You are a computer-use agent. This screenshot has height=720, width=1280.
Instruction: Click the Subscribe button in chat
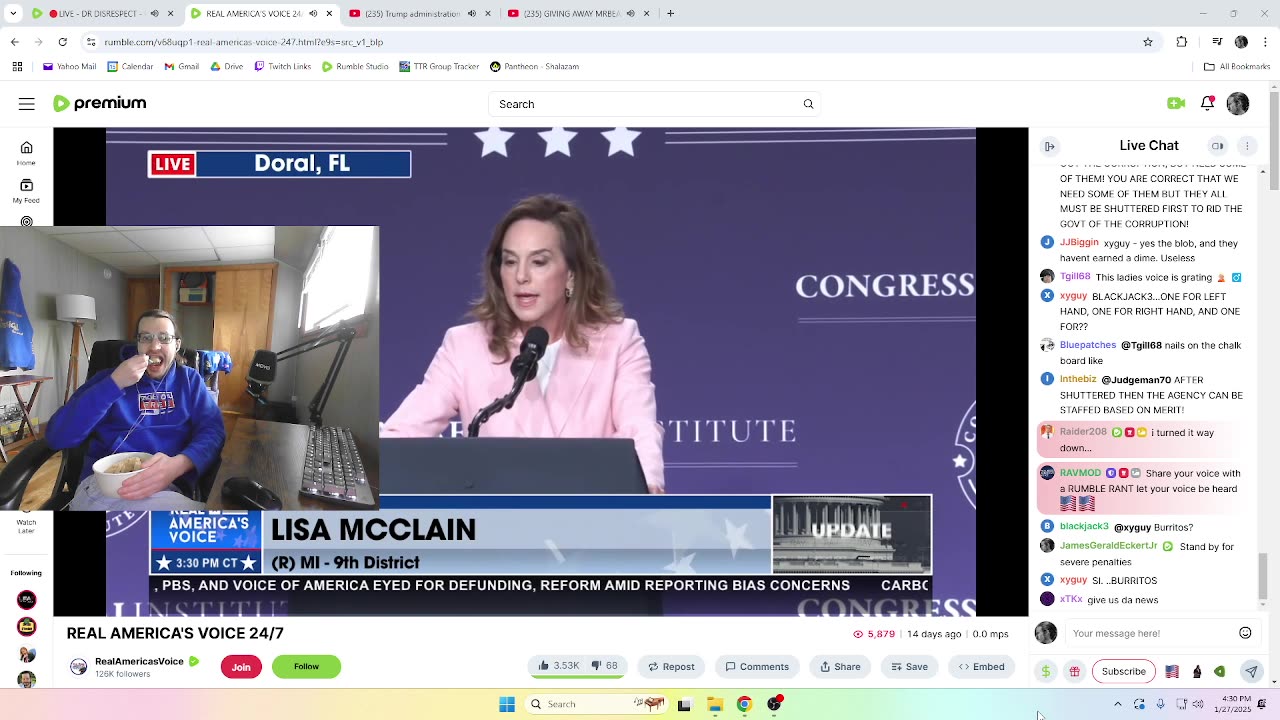click(x=1124, y=671)
